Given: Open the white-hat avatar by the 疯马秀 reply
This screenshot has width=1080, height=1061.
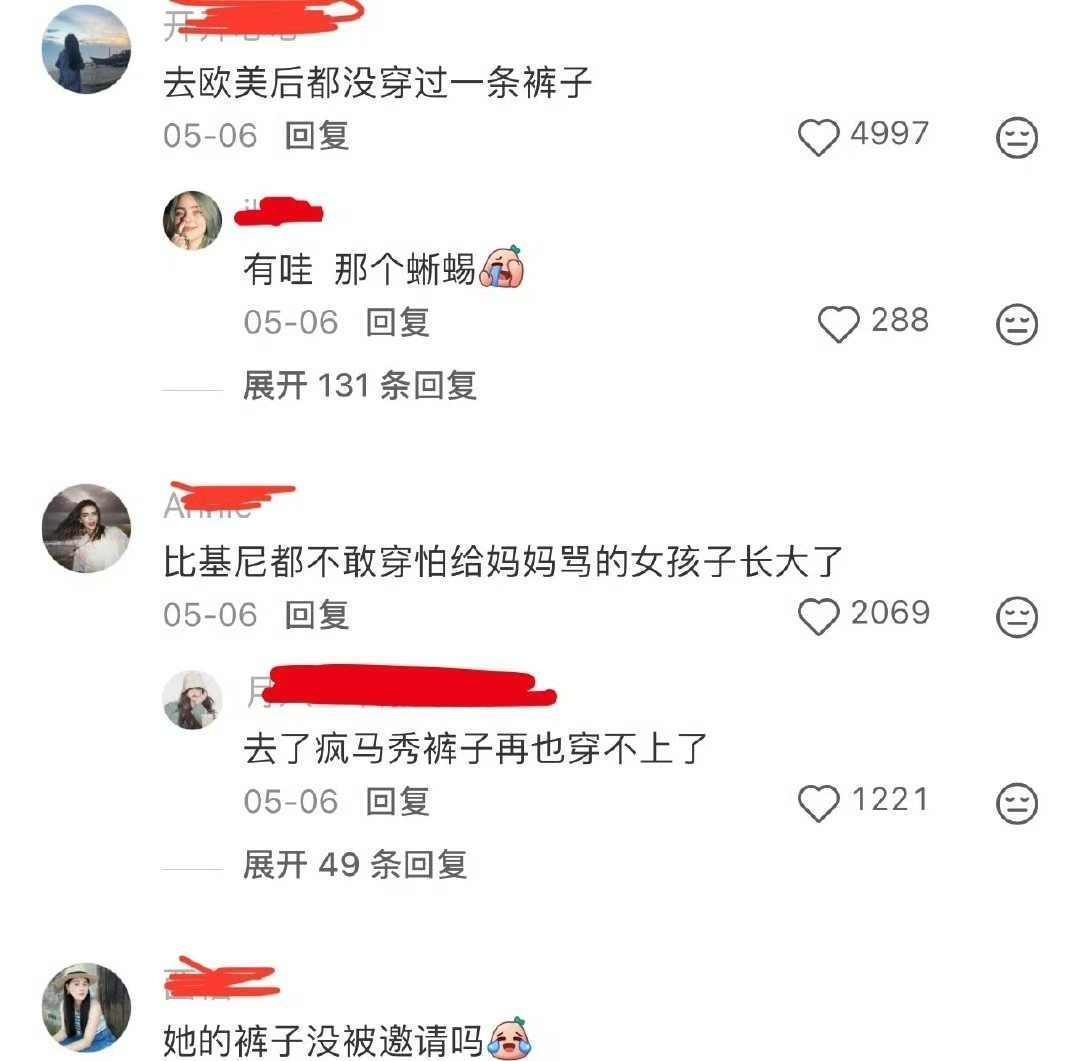Looking at the screenshot, I should (192, 700).
